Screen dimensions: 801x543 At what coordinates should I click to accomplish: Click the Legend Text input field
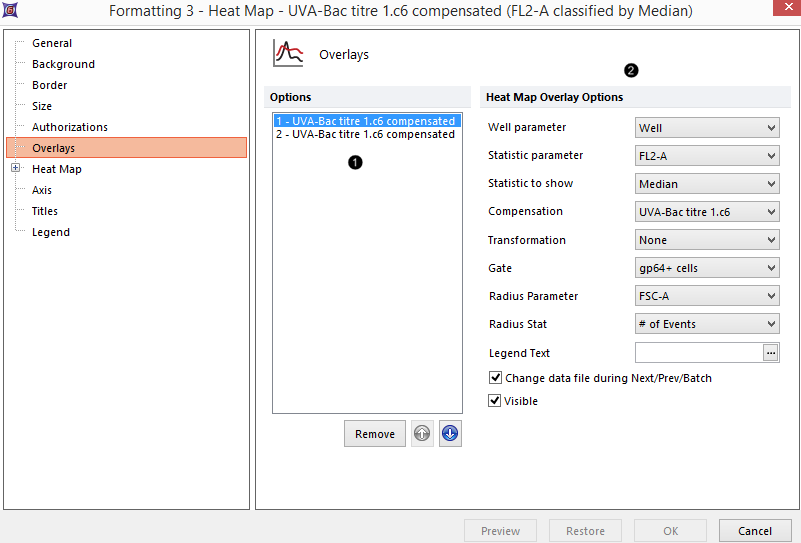(x=698, y=353)
